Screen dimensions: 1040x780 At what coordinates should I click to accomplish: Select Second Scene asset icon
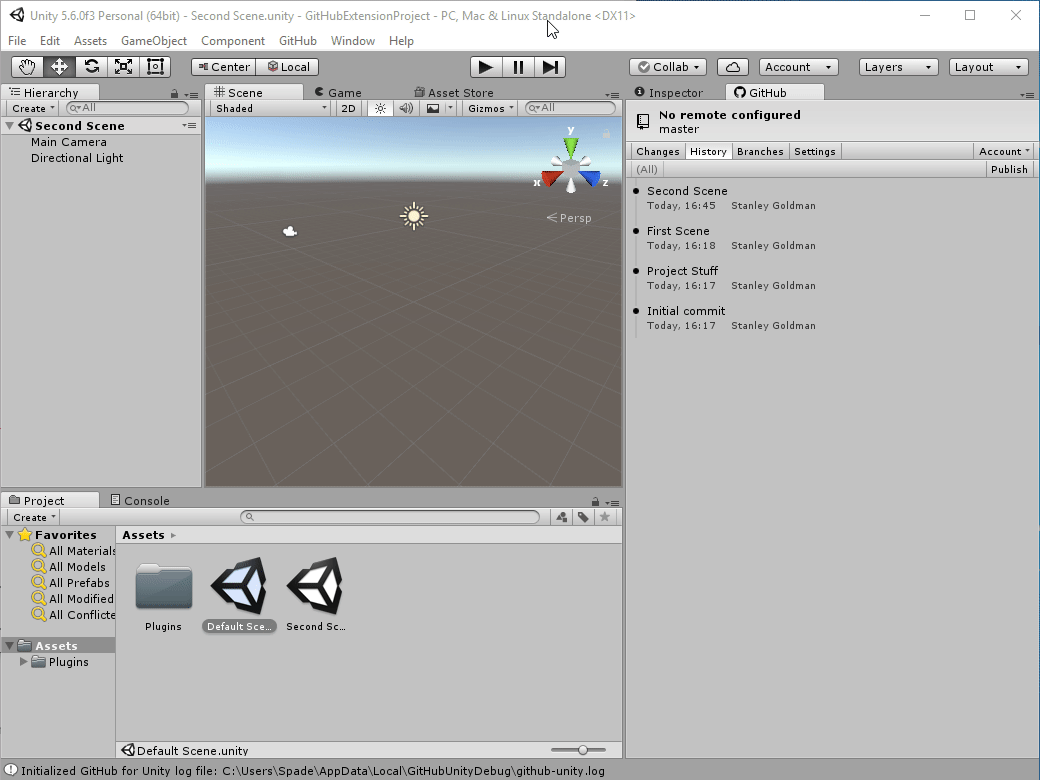[x=315, y=586]
